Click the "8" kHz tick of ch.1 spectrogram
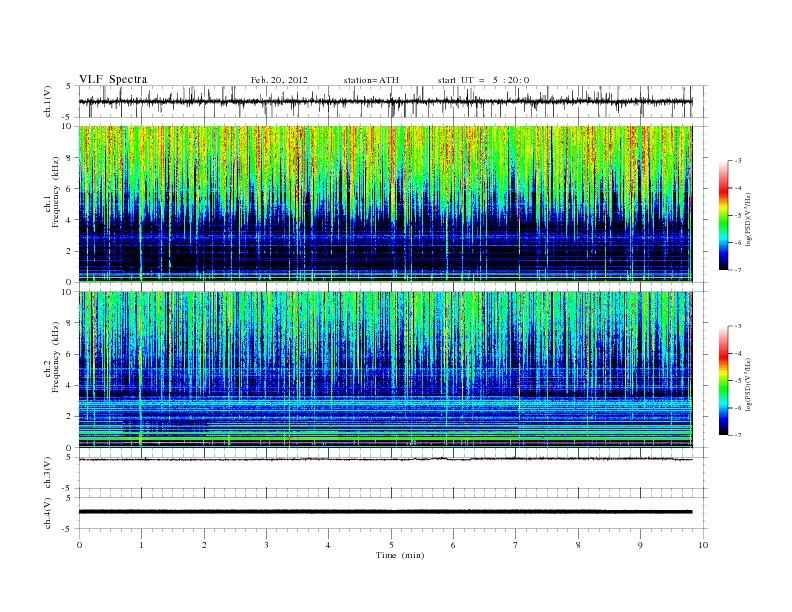Screen dimensions: 792x612 pyautogui.click(x=70, y=158)
